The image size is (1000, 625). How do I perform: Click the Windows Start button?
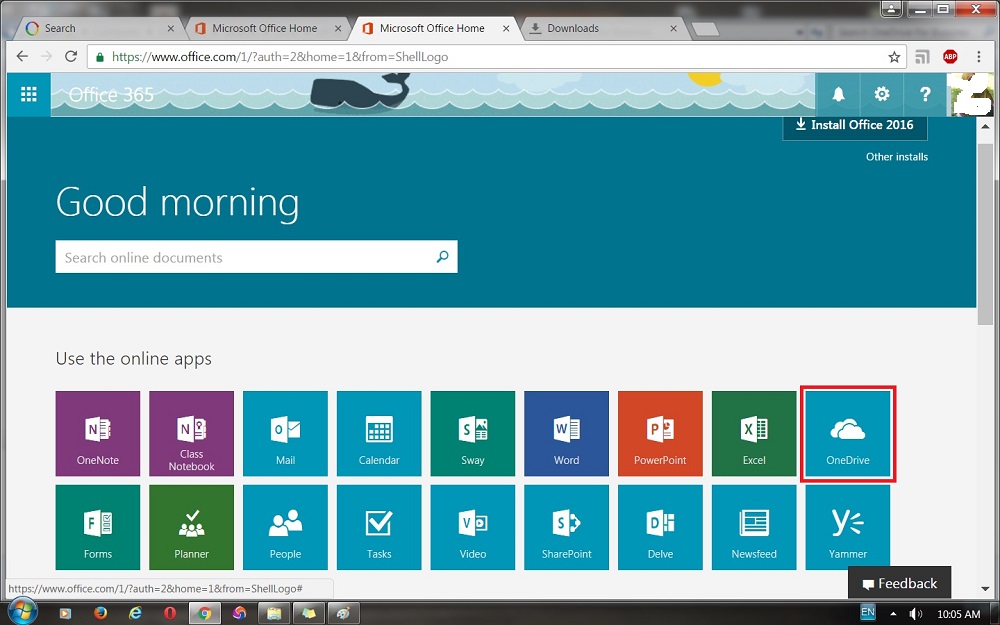pos(22,612)
